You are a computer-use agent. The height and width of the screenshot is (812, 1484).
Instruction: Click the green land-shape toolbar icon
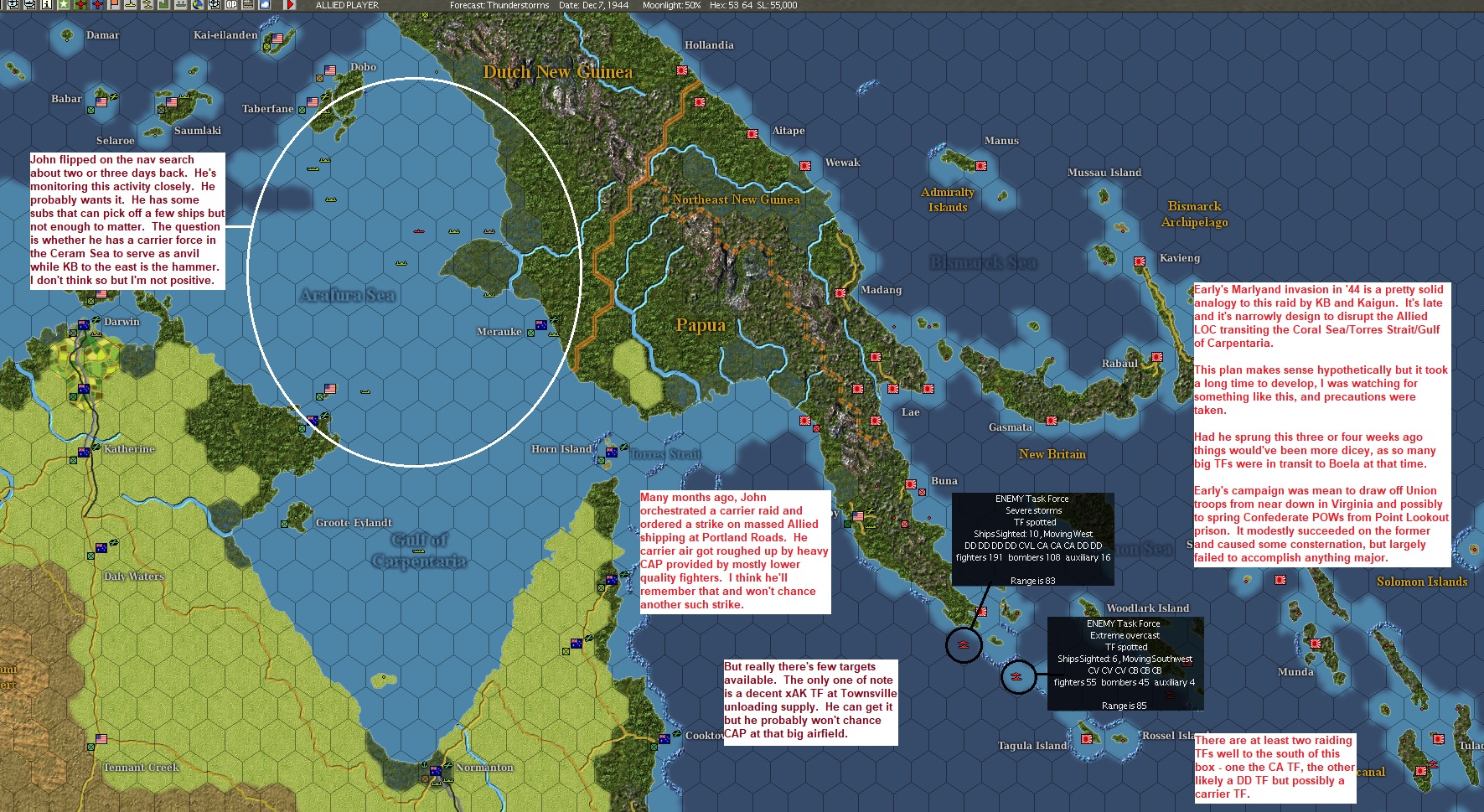pos(164,4)
